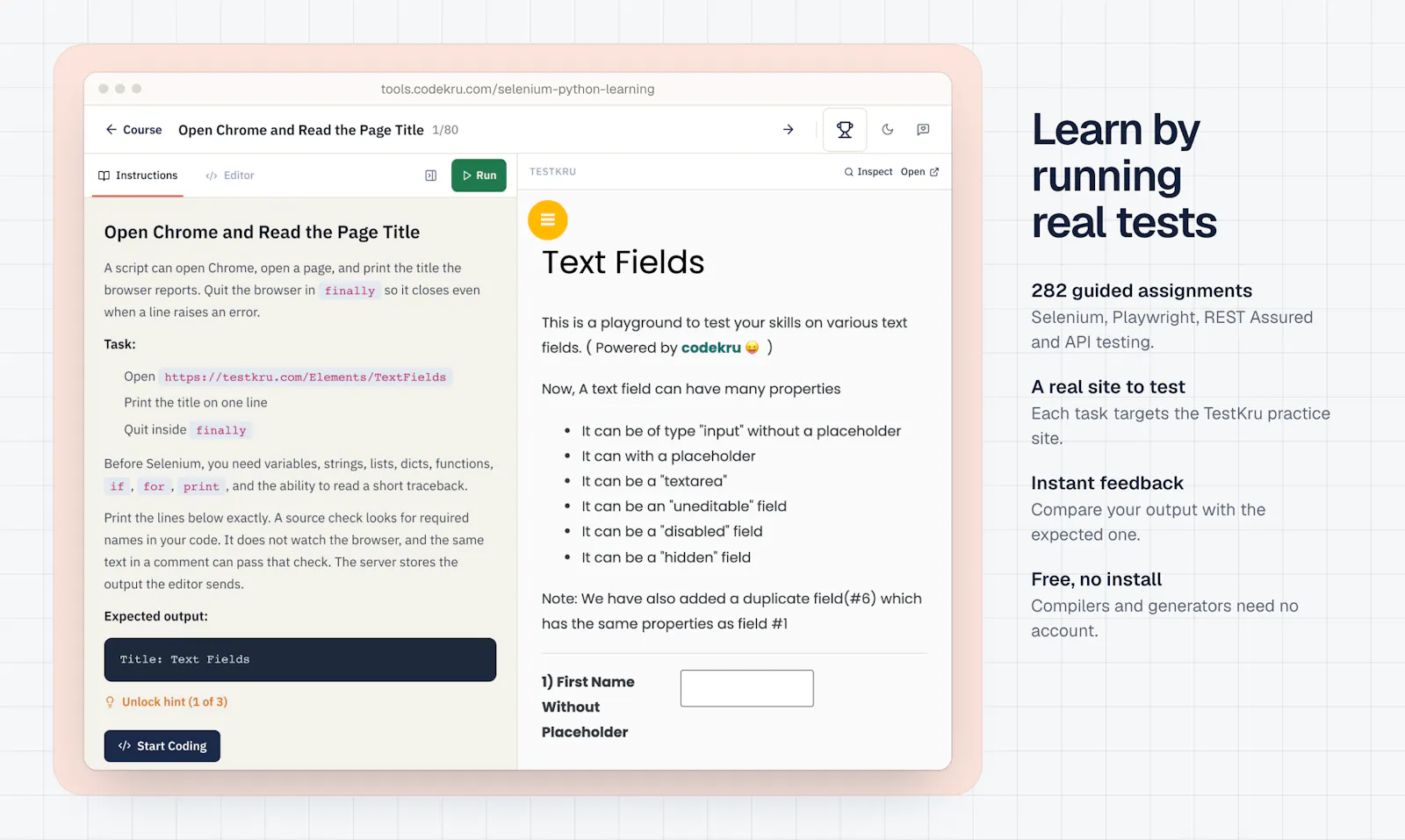Select the expected output code block
This screenshot has width=1405, height=840.
(x=300, y=660)
